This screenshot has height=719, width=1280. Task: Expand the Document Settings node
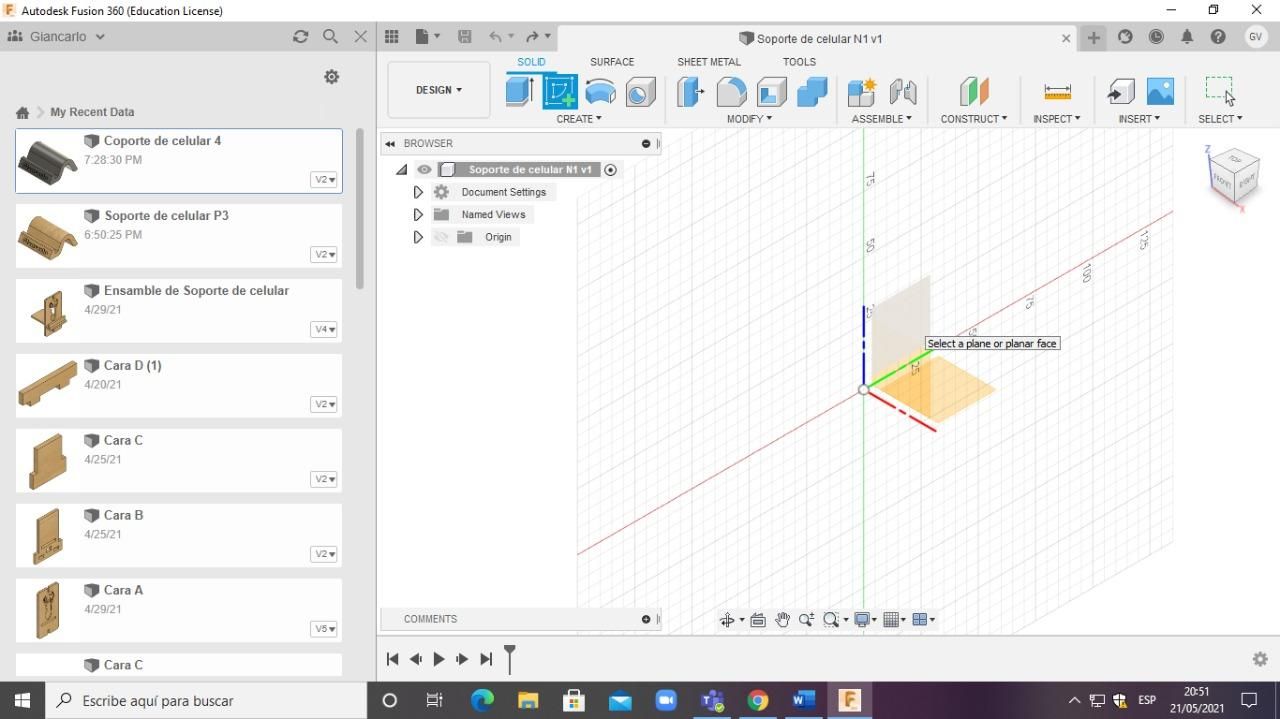418,192
